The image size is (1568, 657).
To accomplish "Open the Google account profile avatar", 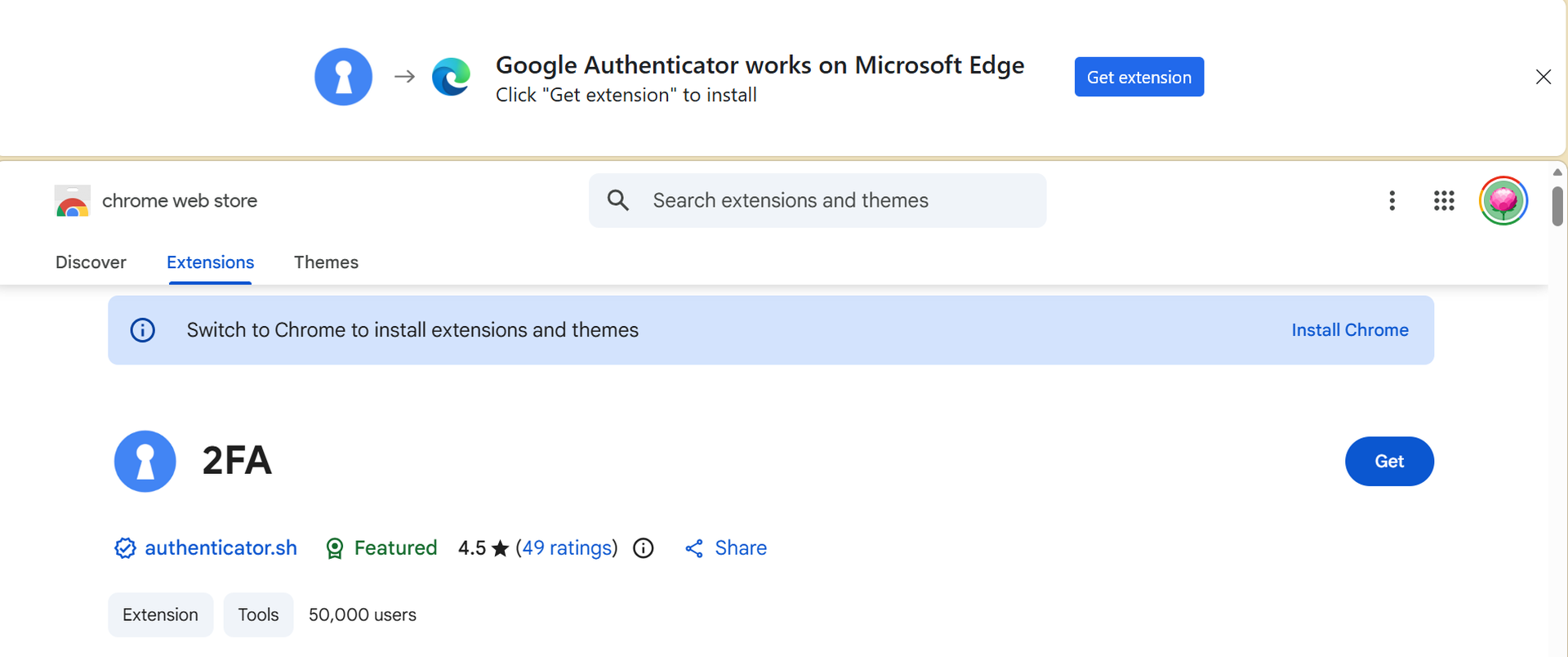I will click(1503, 201).
